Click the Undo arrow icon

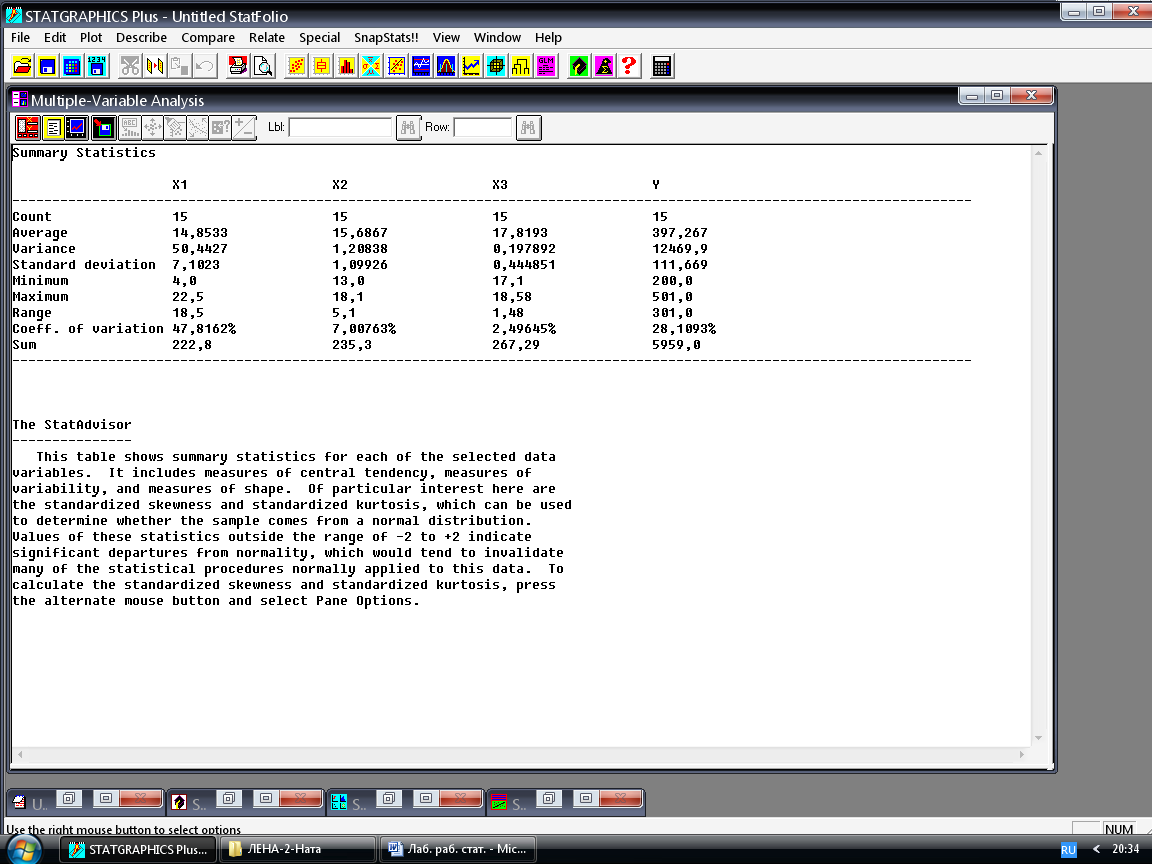[204, 66]
